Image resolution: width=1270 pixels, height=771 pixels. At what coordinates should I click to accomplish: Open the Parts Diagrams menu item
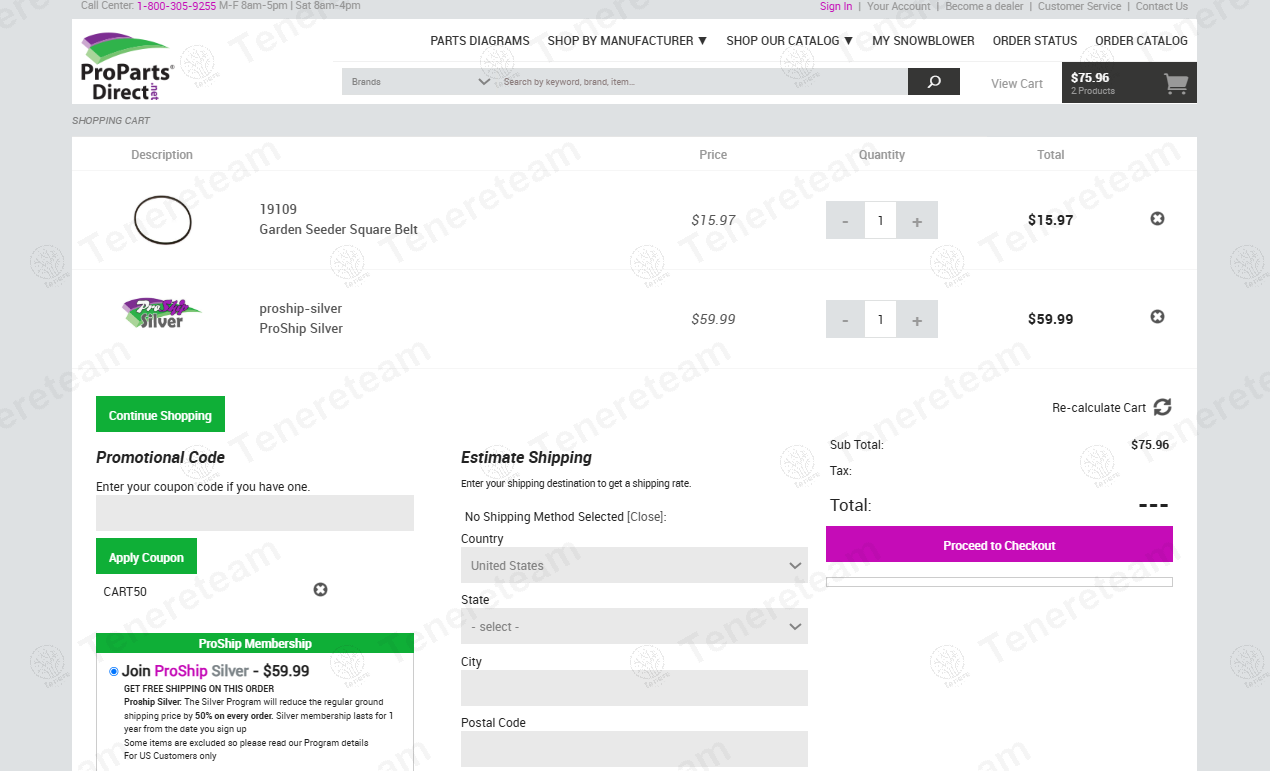tap(480, 41)
